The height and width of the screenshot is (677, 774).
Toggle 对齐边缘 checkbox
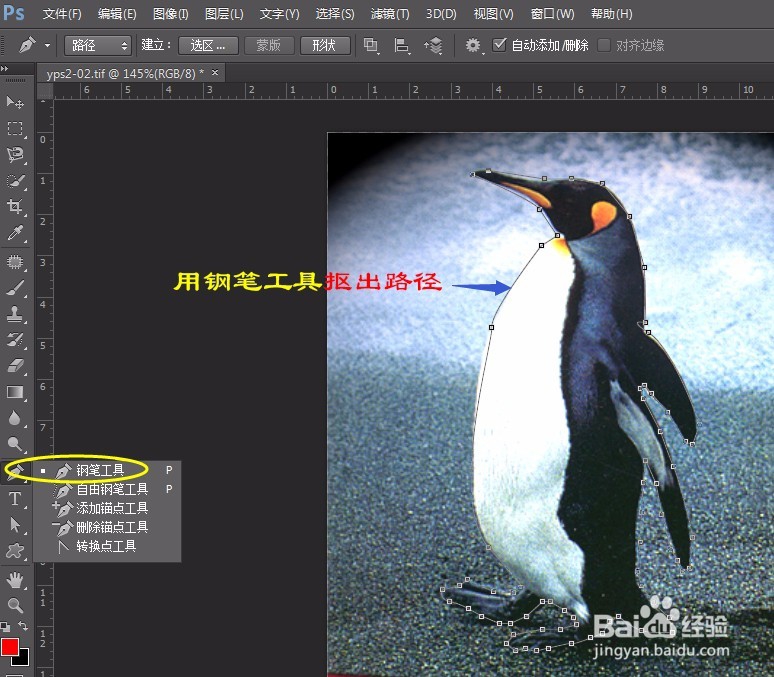click(604, 45)
